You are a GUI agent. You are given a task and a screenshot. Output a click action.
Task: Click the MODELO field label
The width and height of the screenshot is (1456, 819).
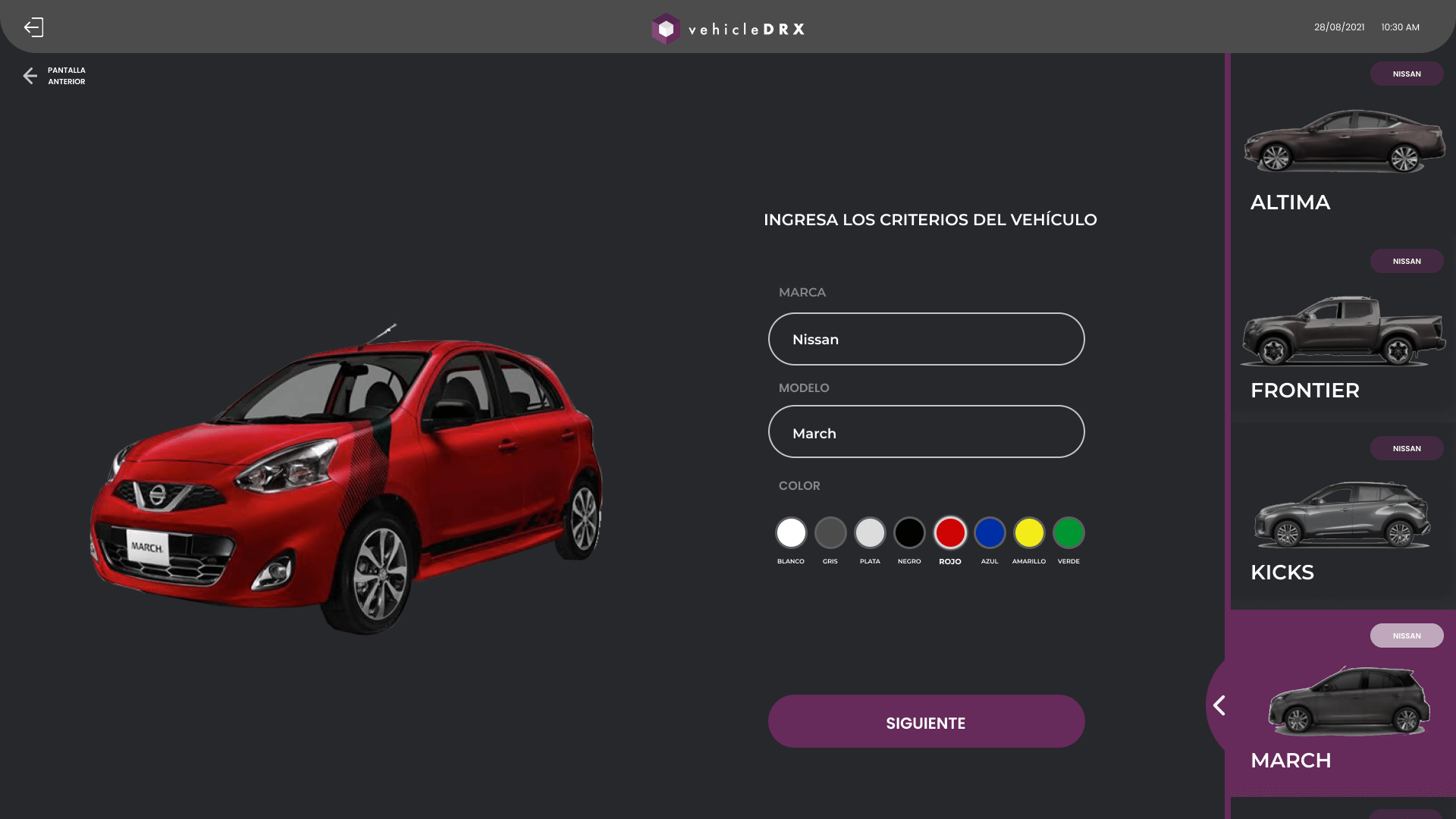coord(804,388)
